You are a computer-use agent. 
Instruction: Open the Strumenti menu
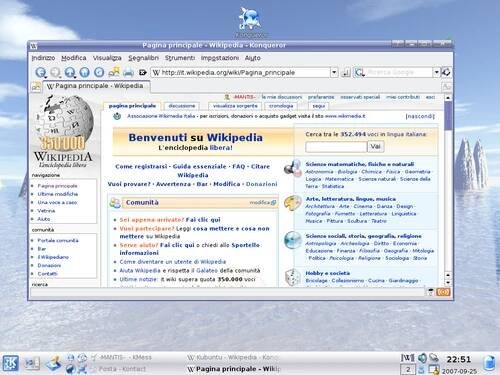[x=180, y=58]
